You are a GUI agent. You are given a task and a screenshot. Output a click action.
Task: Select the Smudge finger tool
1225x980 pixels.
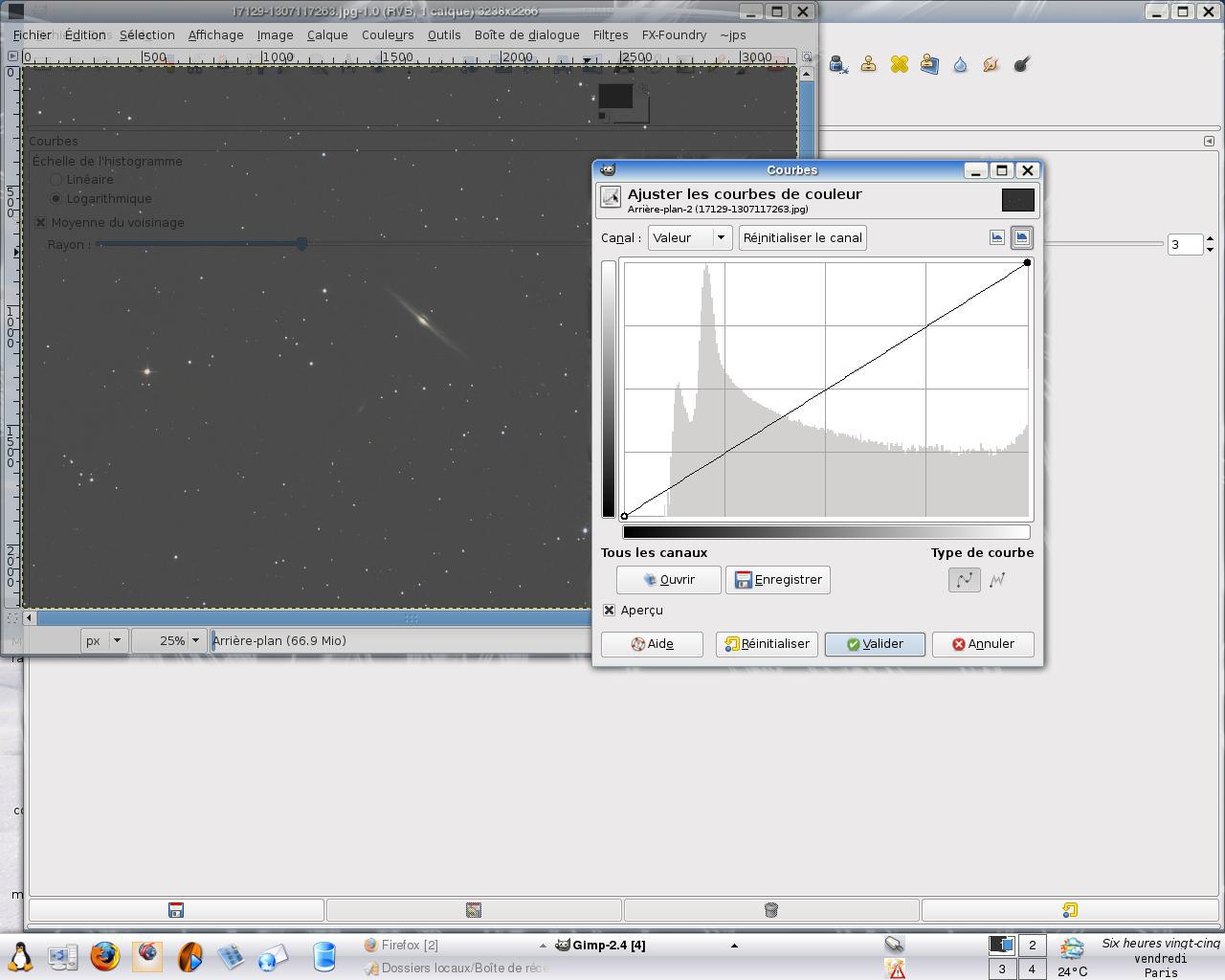[991, 64]
